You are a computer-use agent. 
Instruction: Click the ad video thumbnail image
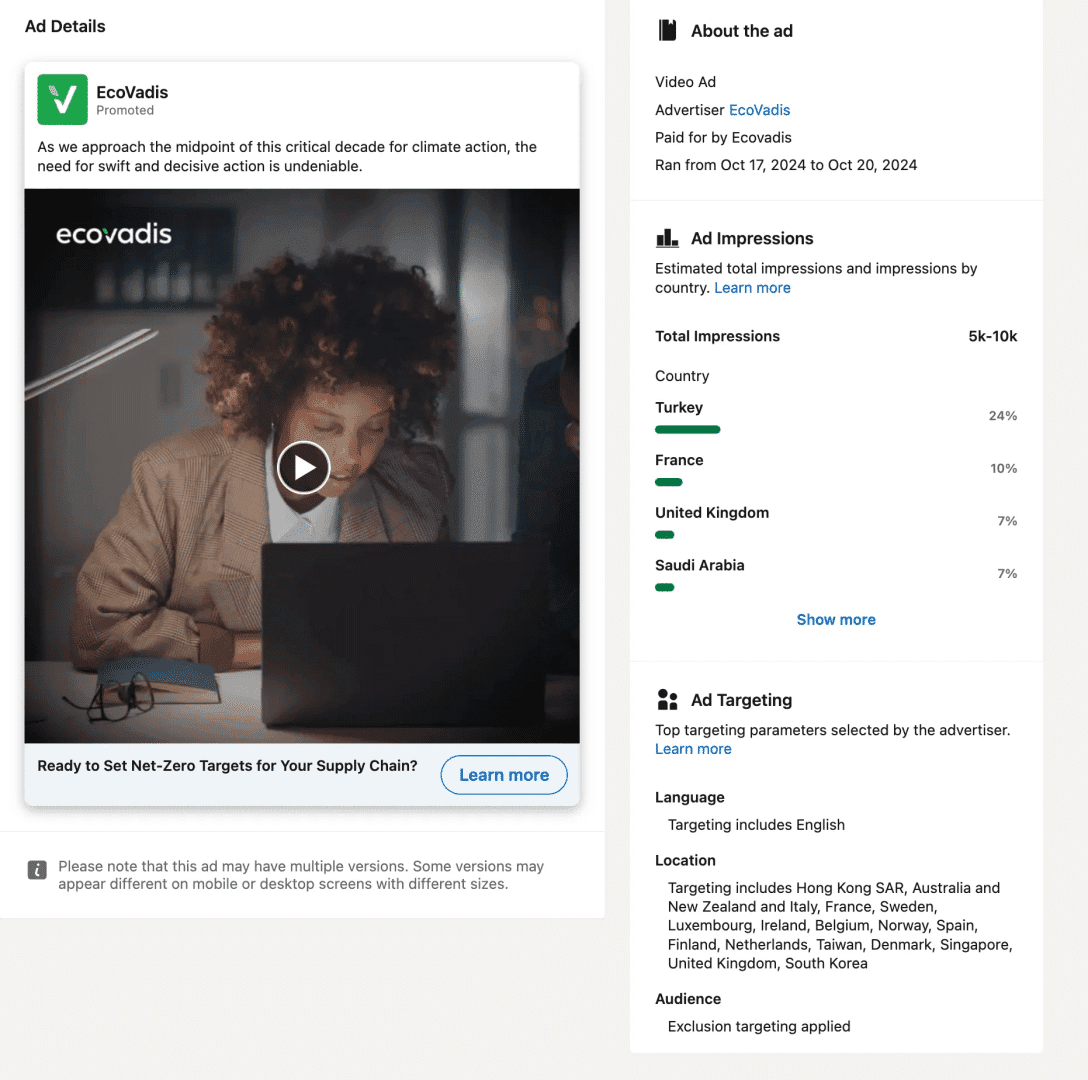[x=302, y=466]
